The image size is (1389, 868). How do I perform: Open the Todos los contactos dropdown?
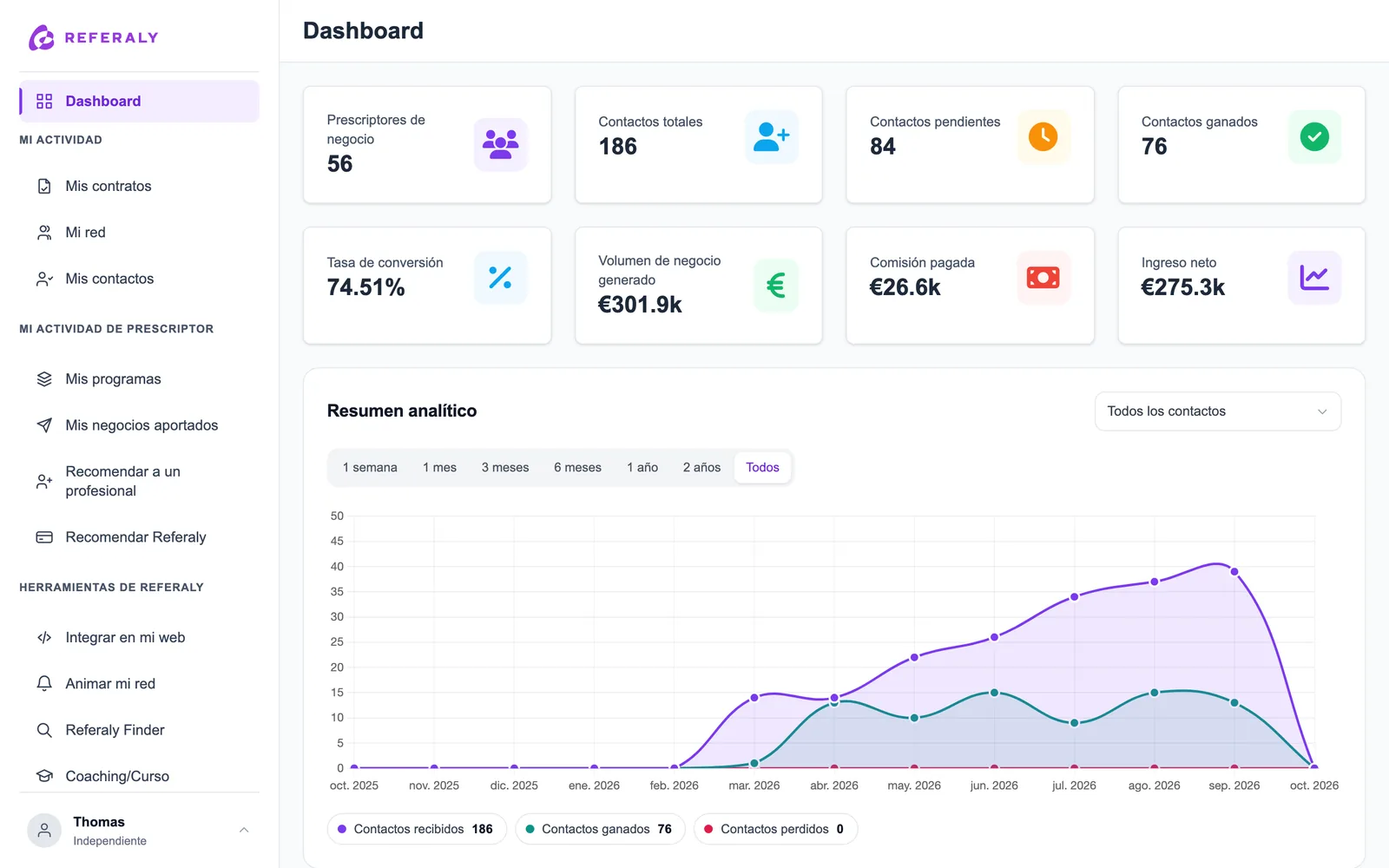tap(1218, 411)
